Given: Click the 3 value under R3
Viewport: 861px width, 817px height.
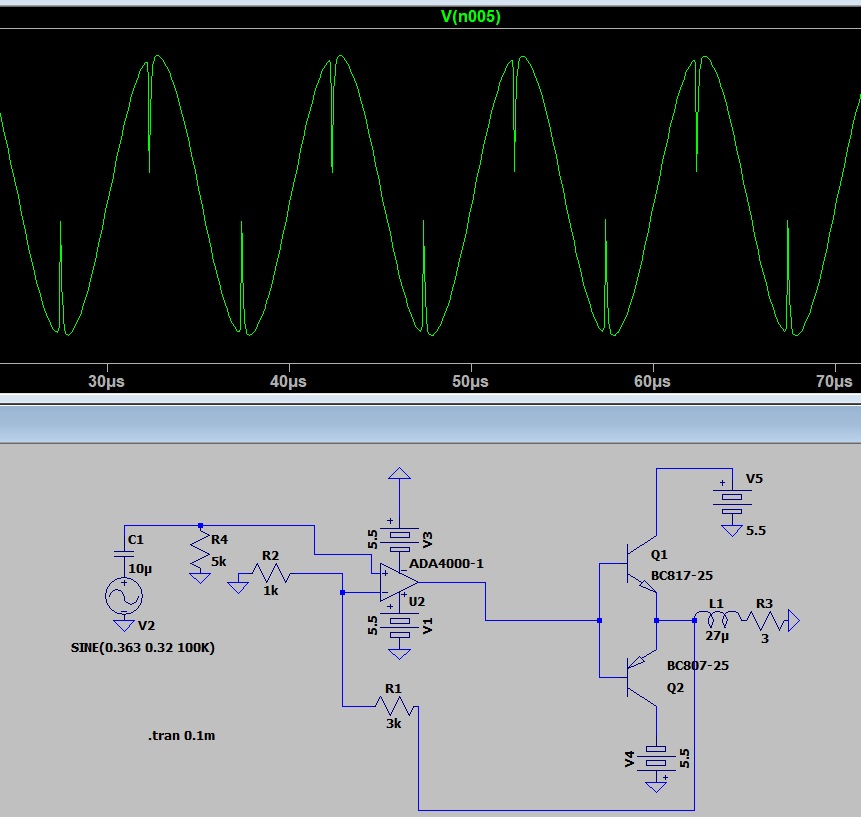Looking at the screenshot, I should click(x=765, y=638).
